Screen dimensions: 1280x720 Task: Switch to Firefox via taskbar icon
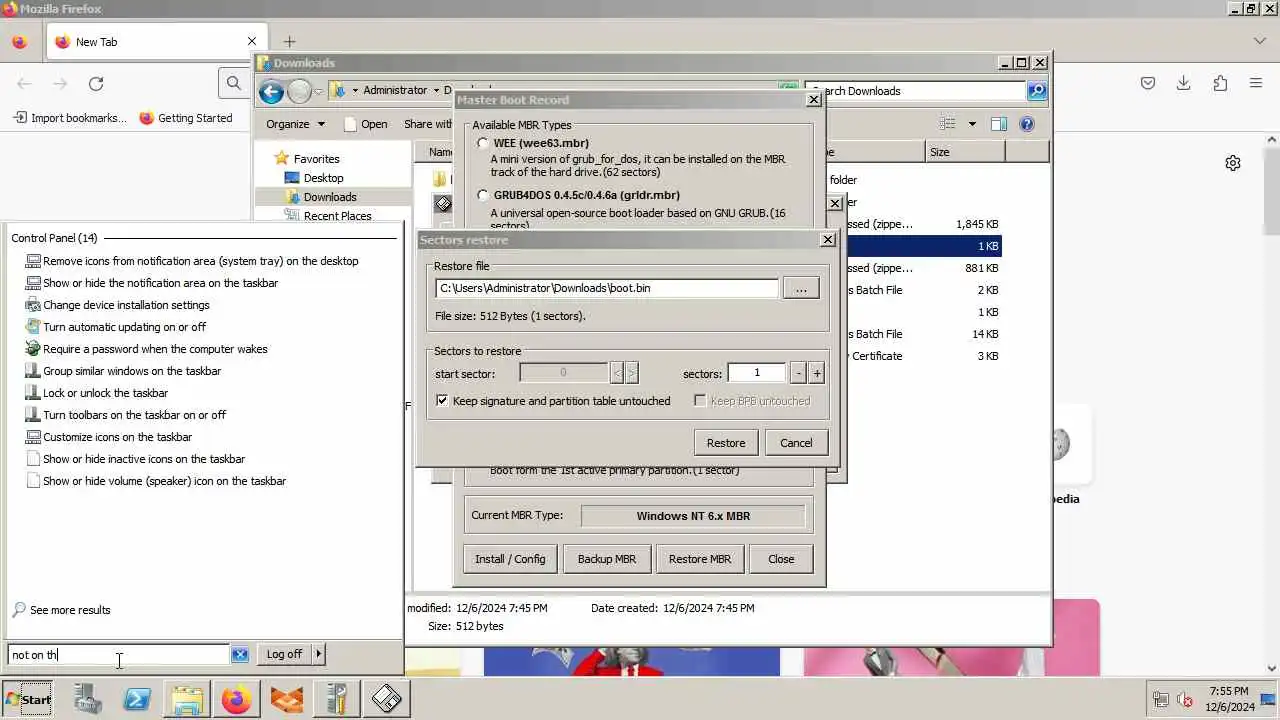pyautogui.click(x=237, y=699)
